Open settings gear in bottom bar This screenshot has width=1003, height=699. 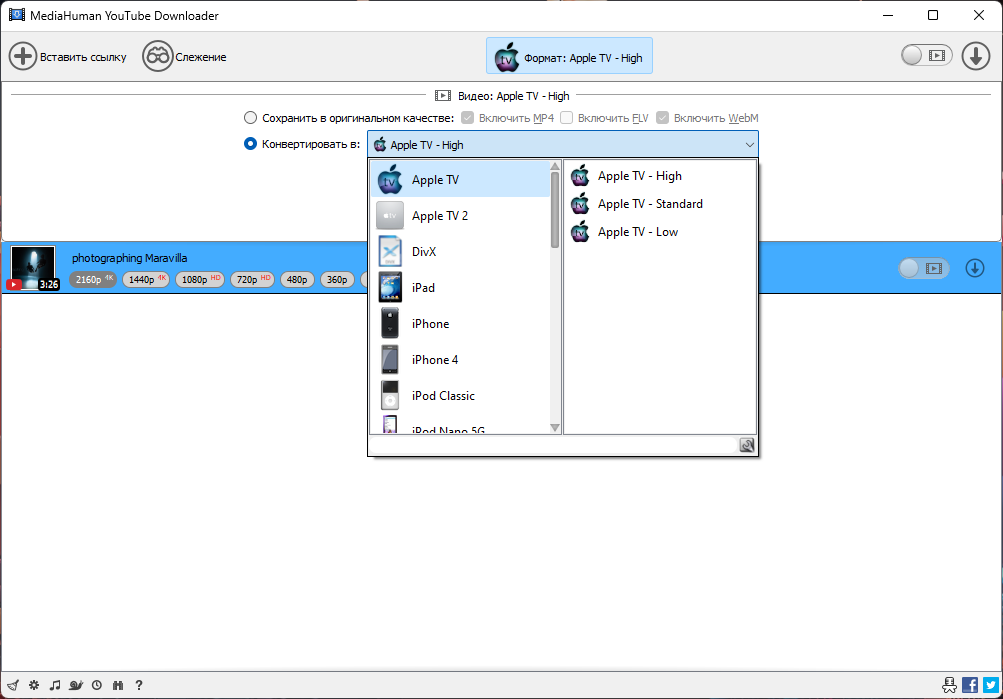click(x=34, y=685)
